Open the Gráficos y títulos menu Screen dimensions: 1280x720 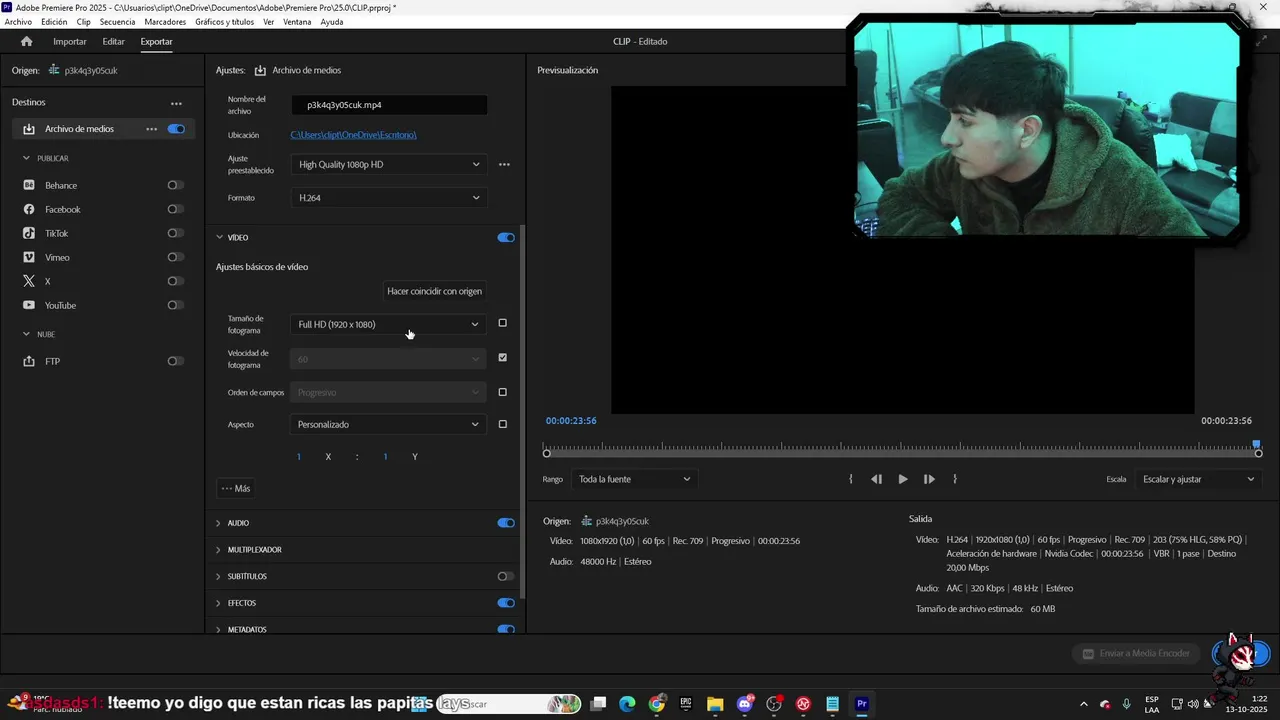click(224, 22)
